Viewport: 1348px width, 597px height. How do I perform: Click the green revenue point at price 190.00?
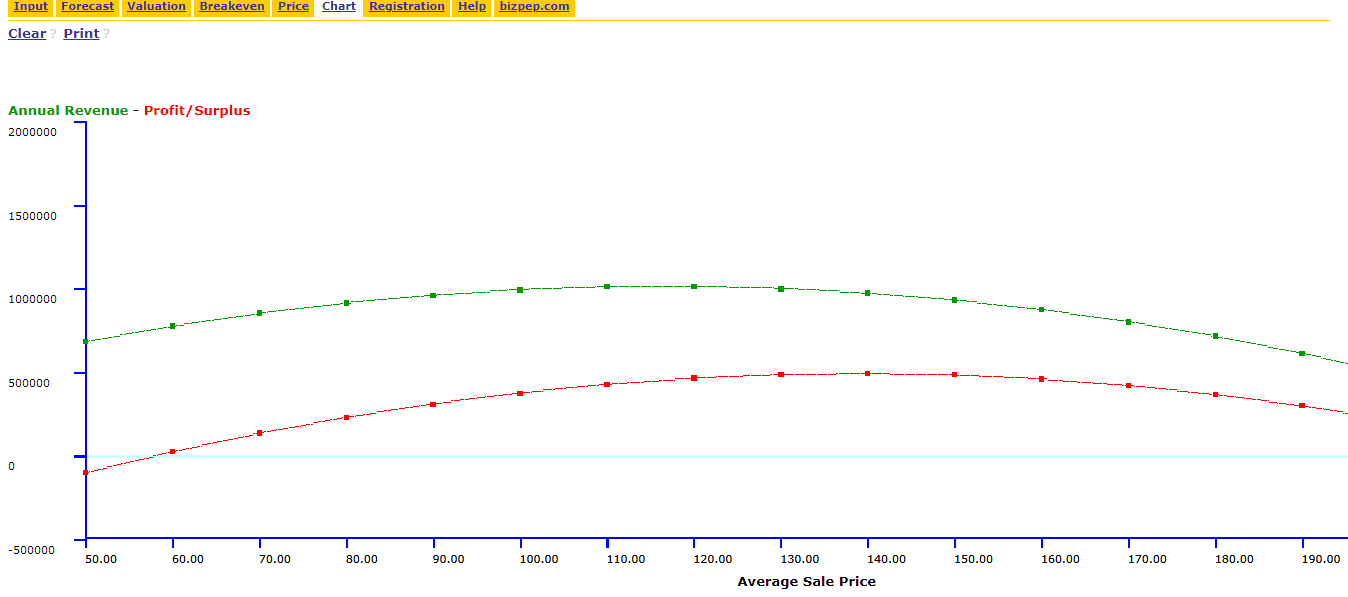coord(1302,353)
